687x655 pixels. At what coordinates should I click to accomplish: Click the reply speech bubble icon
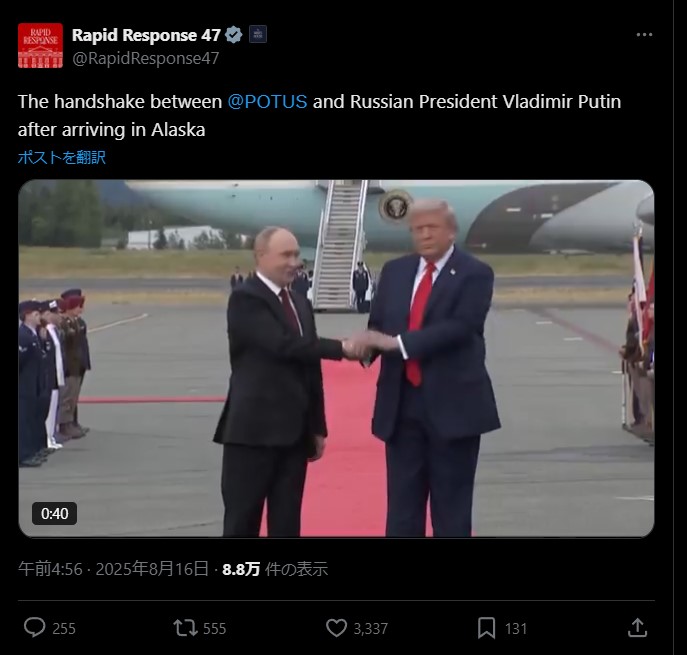[34, 627]
